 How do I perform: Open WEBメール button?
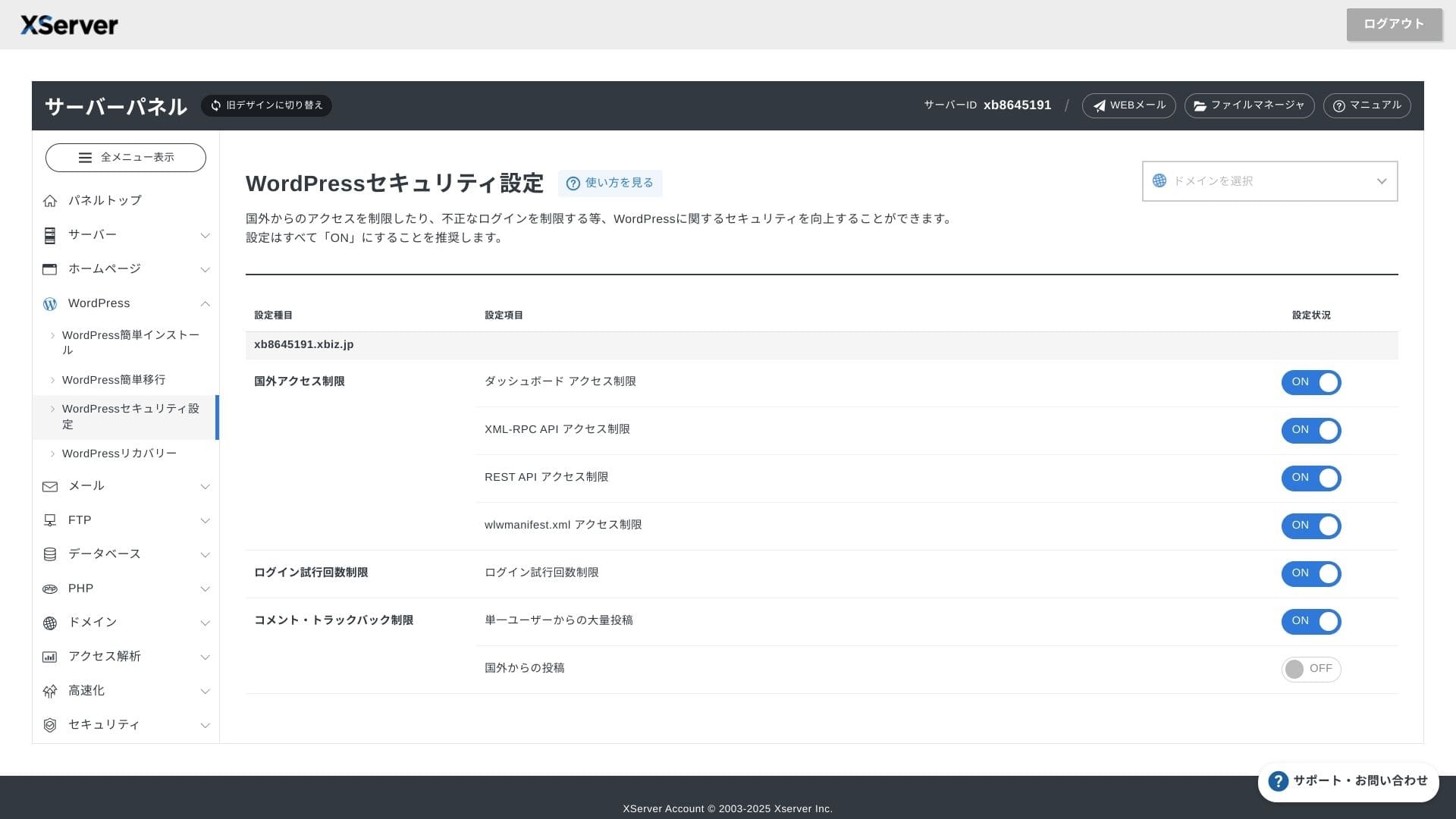(x=1128, y=105)
